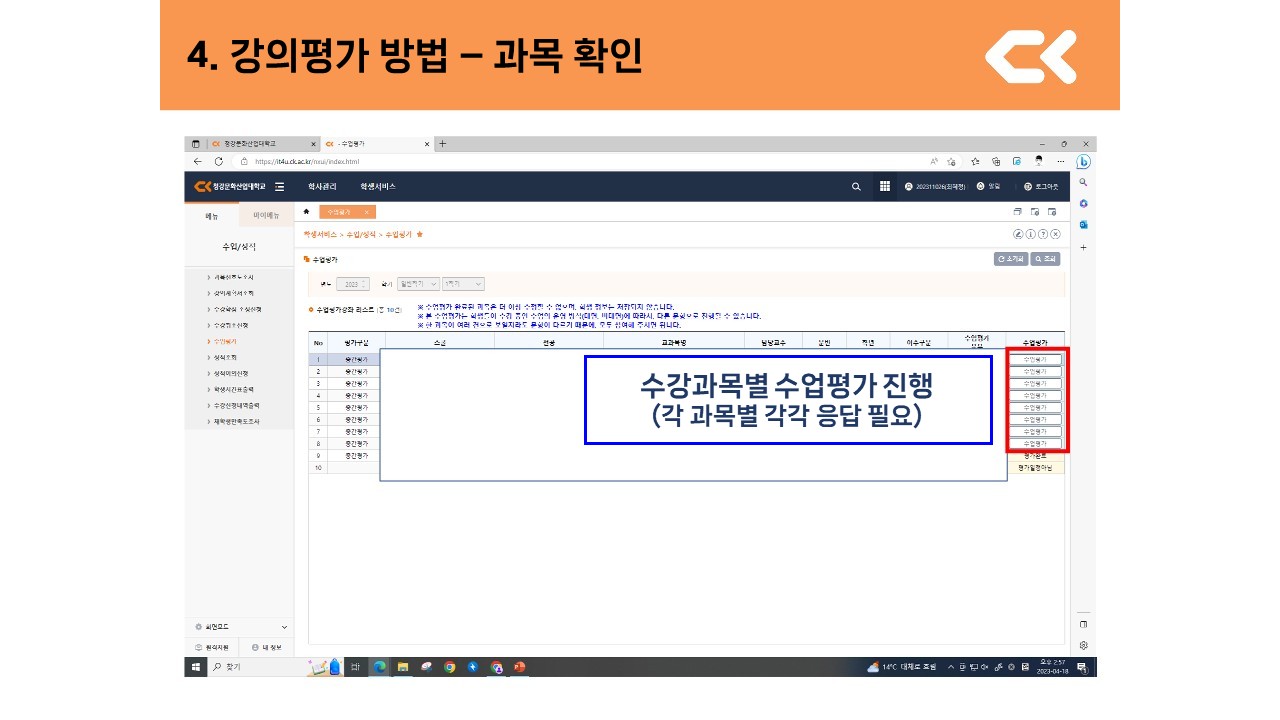Open PowerPoint from the Windows taskbar
The height and width of the screenshot is (720, 1280).
tap(519, 667)
